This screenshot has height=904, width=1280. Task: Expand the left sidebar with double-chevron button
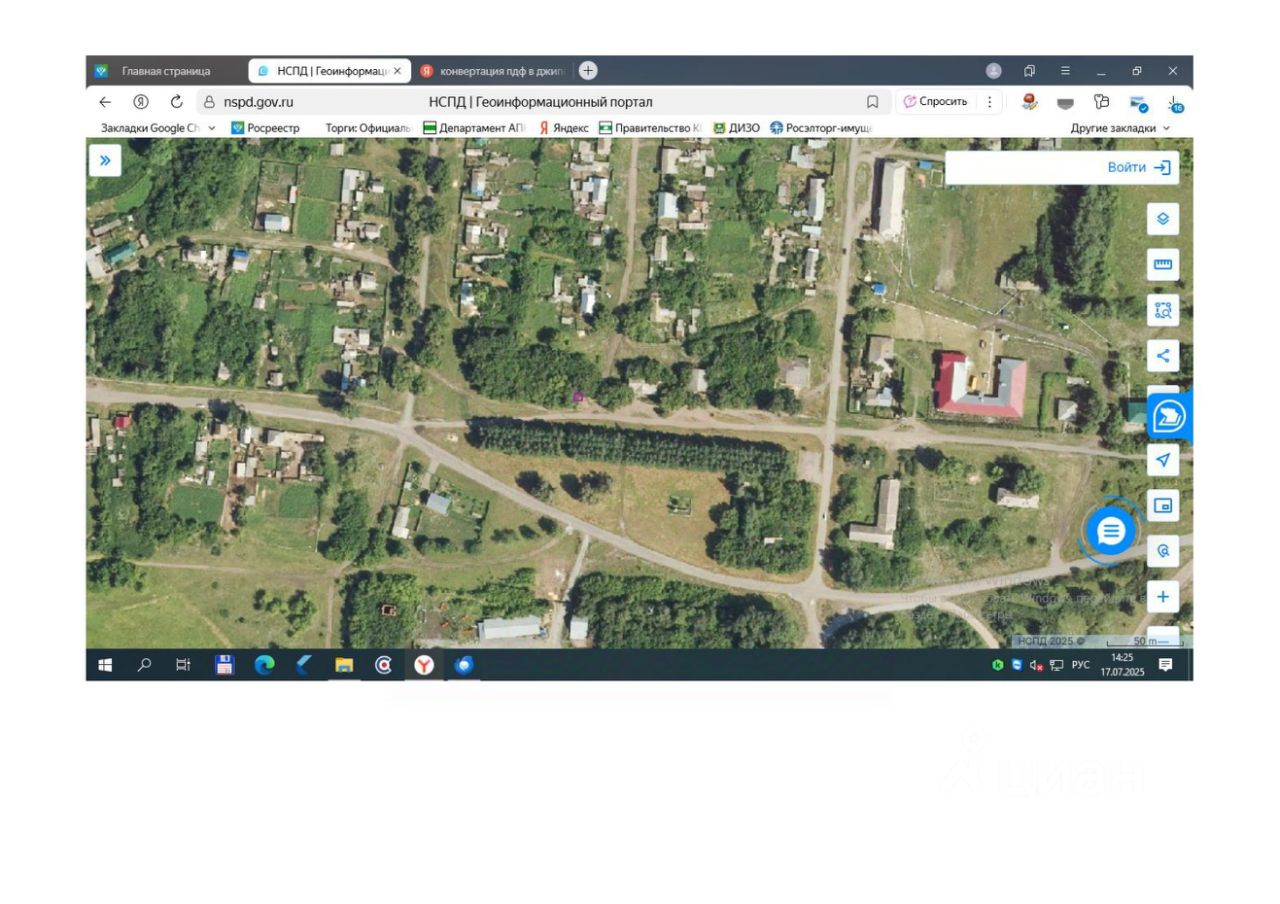pyautogui.click(x=105, y=161)
